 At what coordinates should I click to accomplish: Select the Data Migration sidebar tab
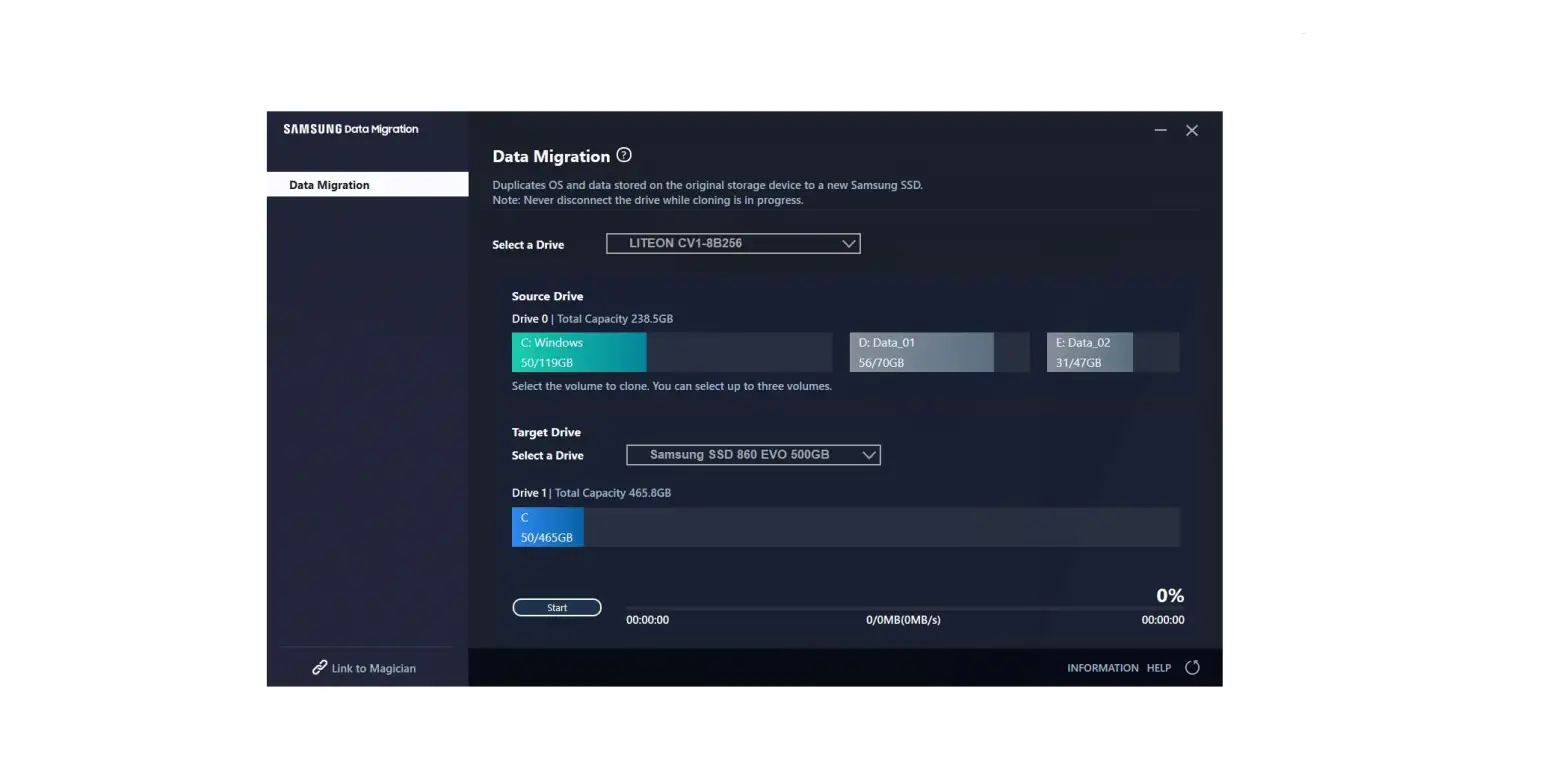[x=367, y=185]
